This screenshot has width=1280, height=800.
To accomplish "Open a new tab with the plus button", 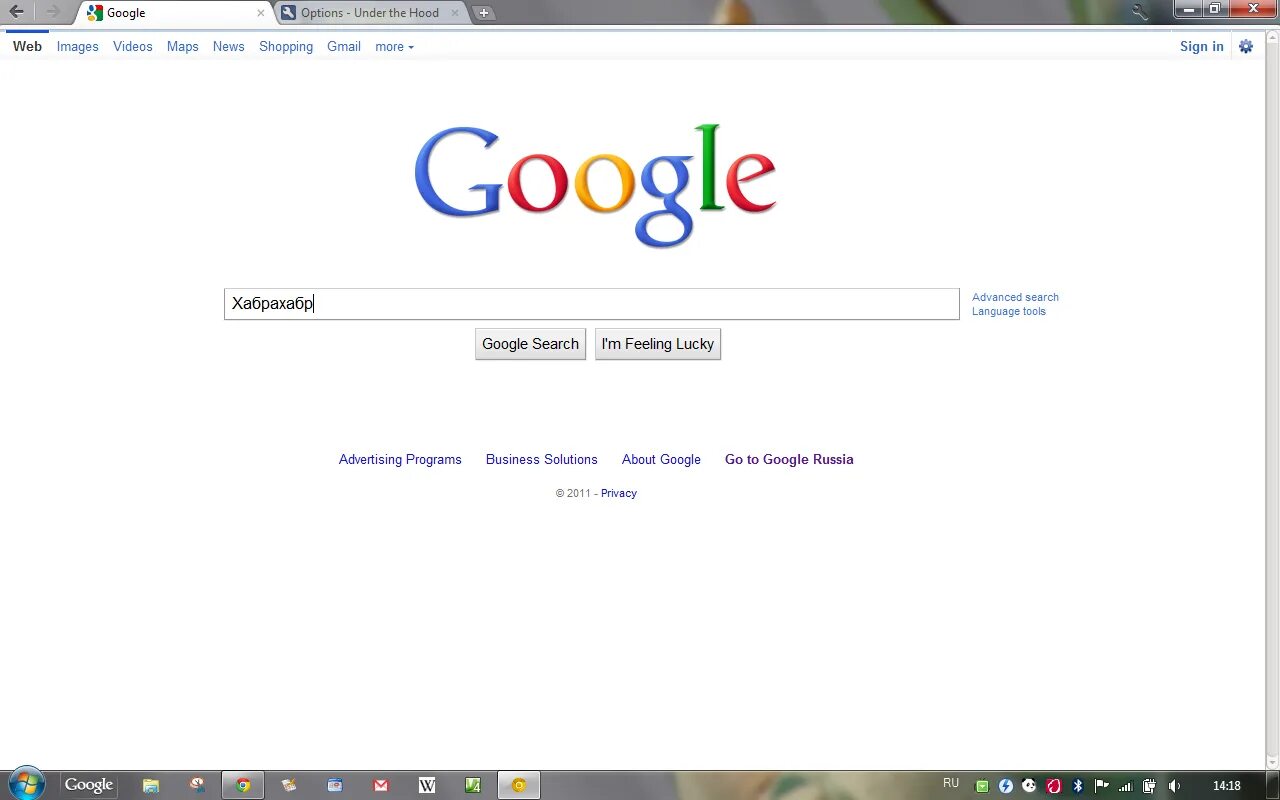I will pos(483,13).
